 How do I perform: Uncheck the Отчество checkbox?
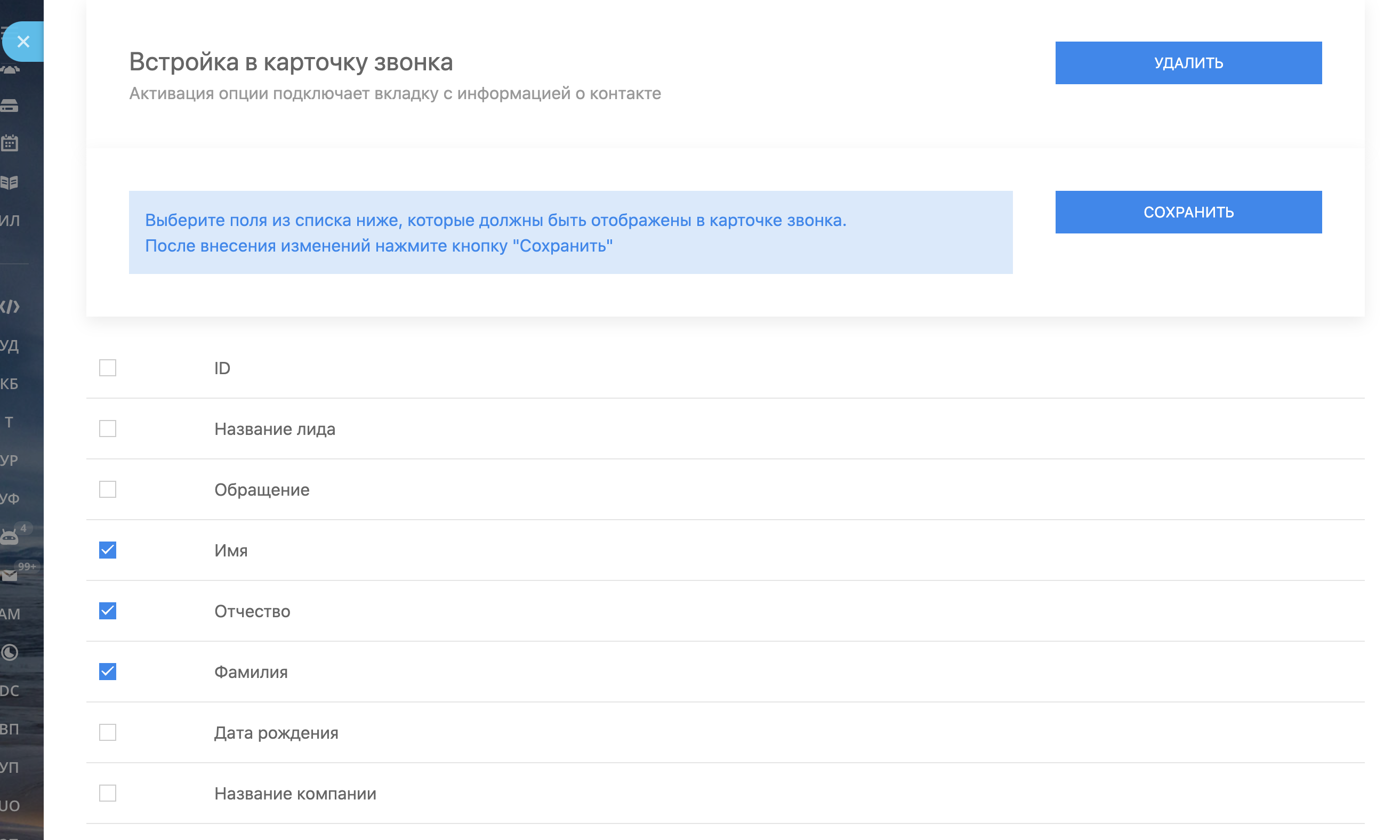108,611
